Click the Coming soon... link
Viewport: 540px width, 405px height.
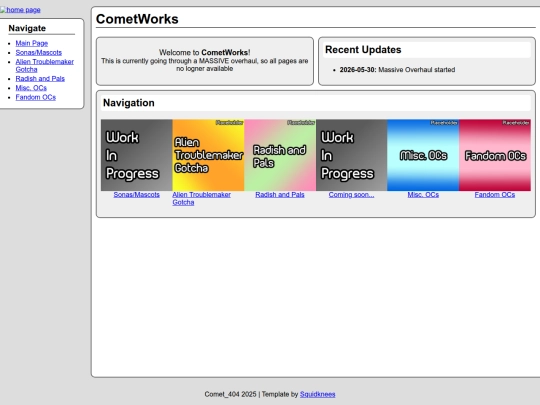tap(351, 195)
